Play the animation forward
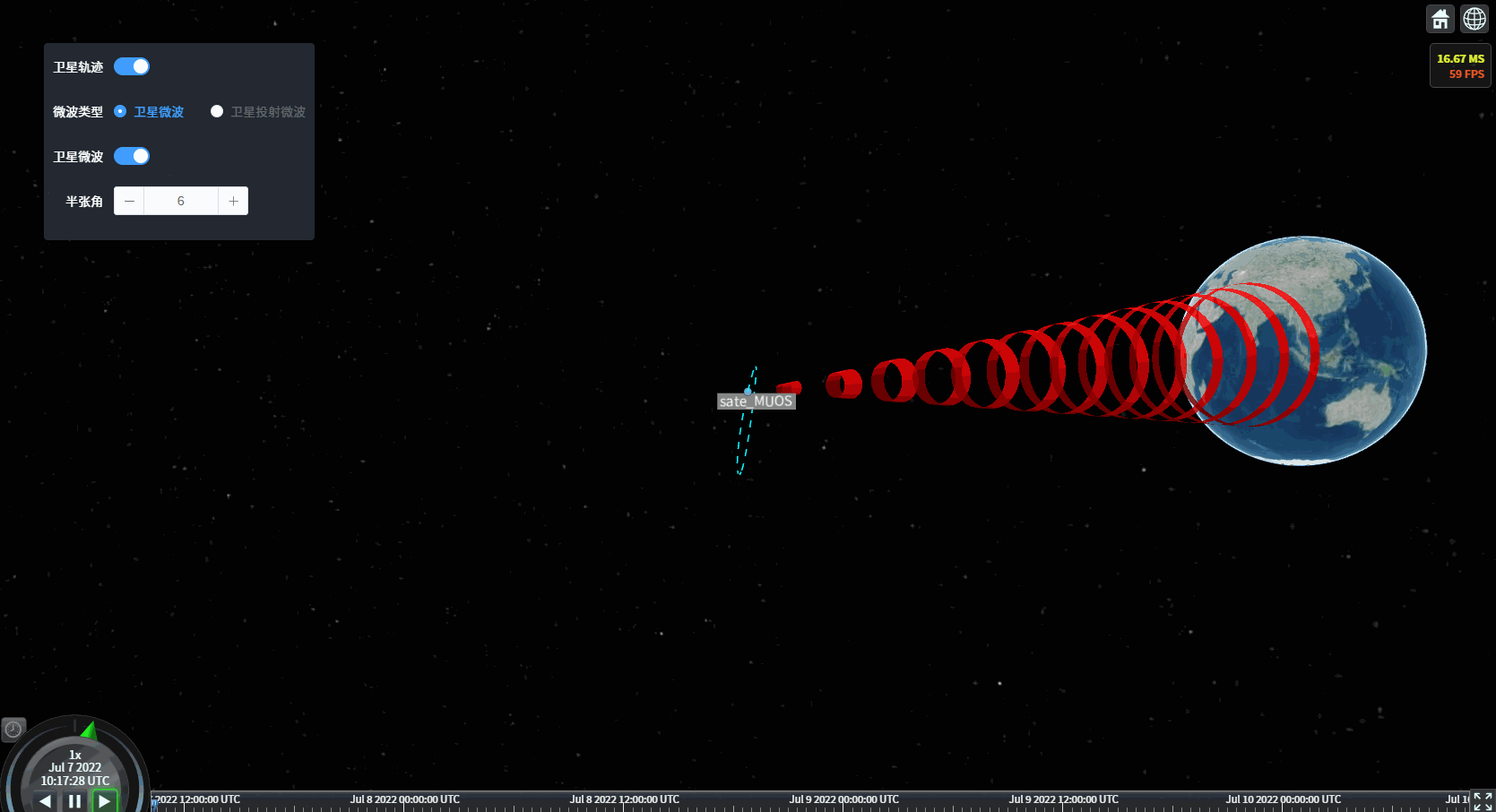 (x=105, y=801)
